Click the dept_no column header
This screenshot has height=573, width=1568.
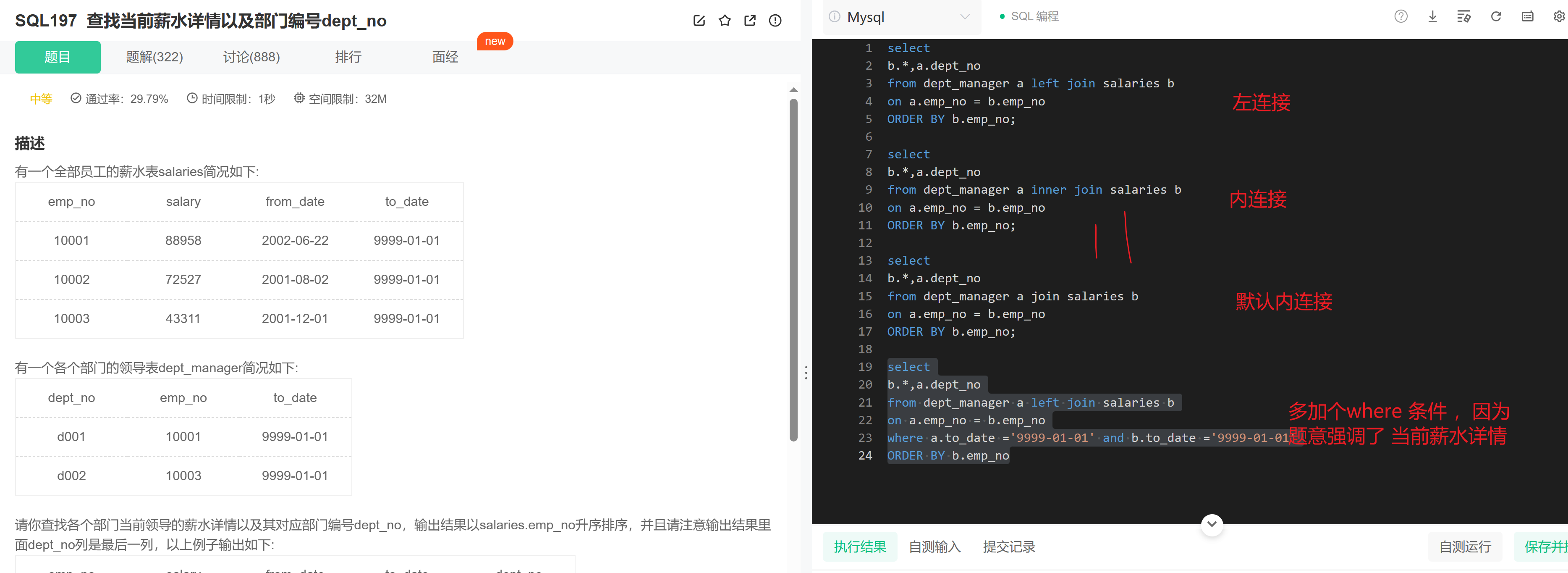click(x=71, y=398)
